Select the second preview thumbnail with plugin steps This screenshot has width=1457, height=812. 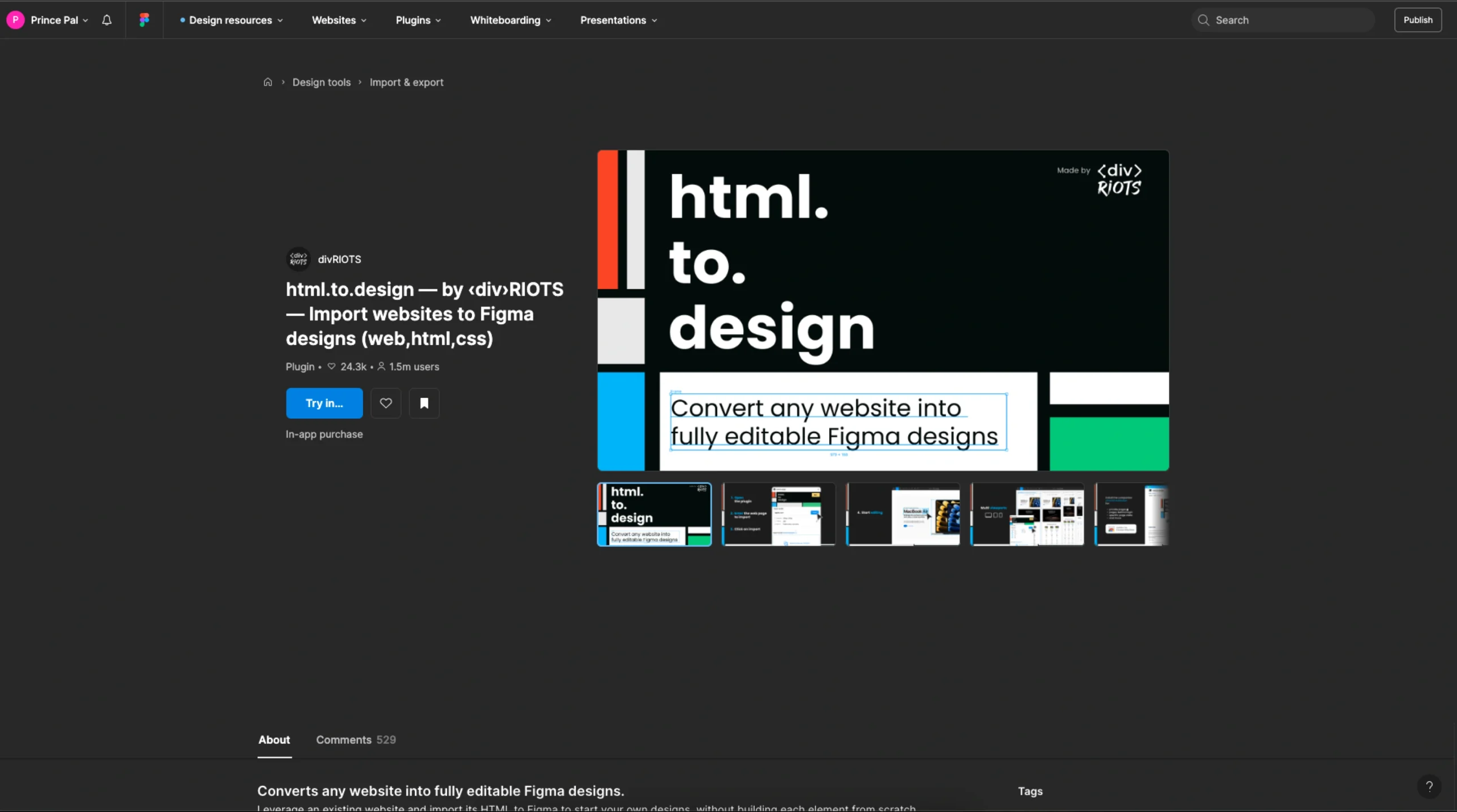click(x=779, y=514)
